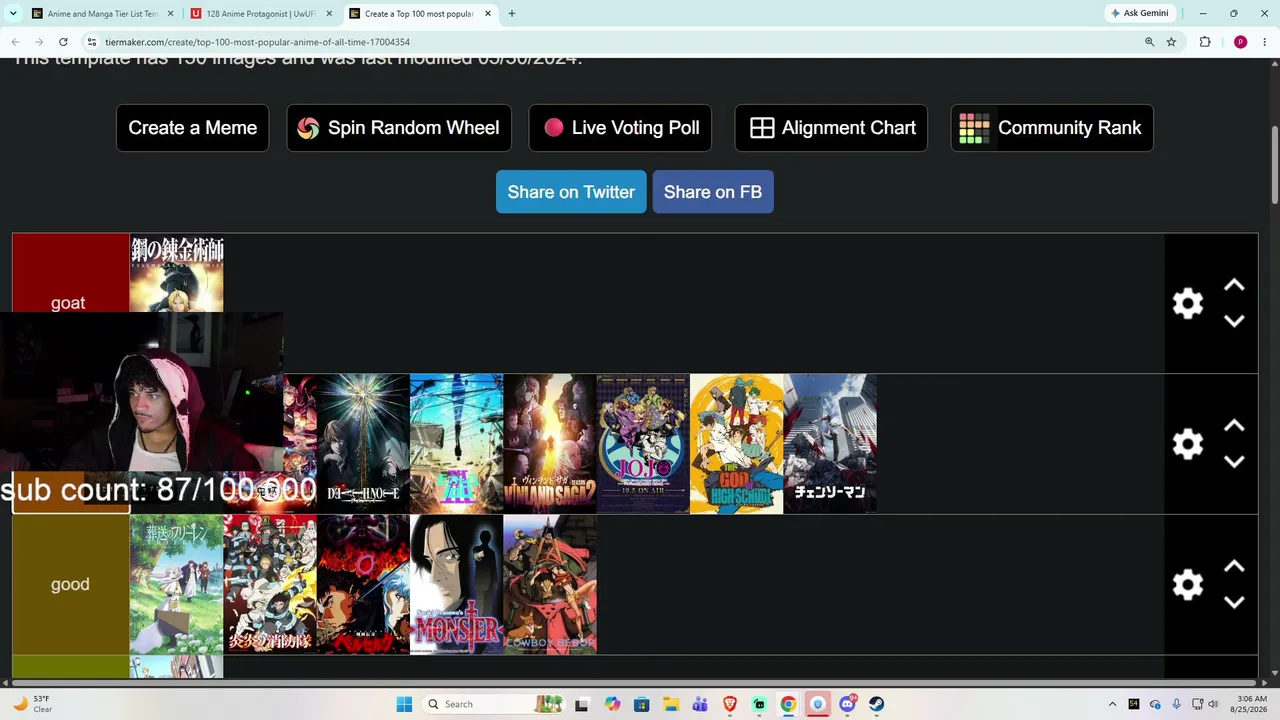Close the Create a Top 100 tab

coord(488,14)
